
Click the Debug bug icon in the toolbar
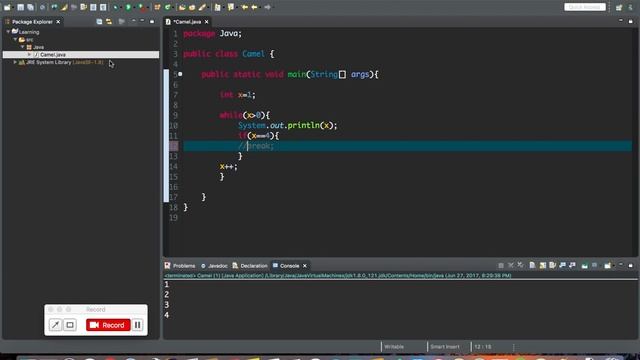pyautogui.click(x=116, y=7)
